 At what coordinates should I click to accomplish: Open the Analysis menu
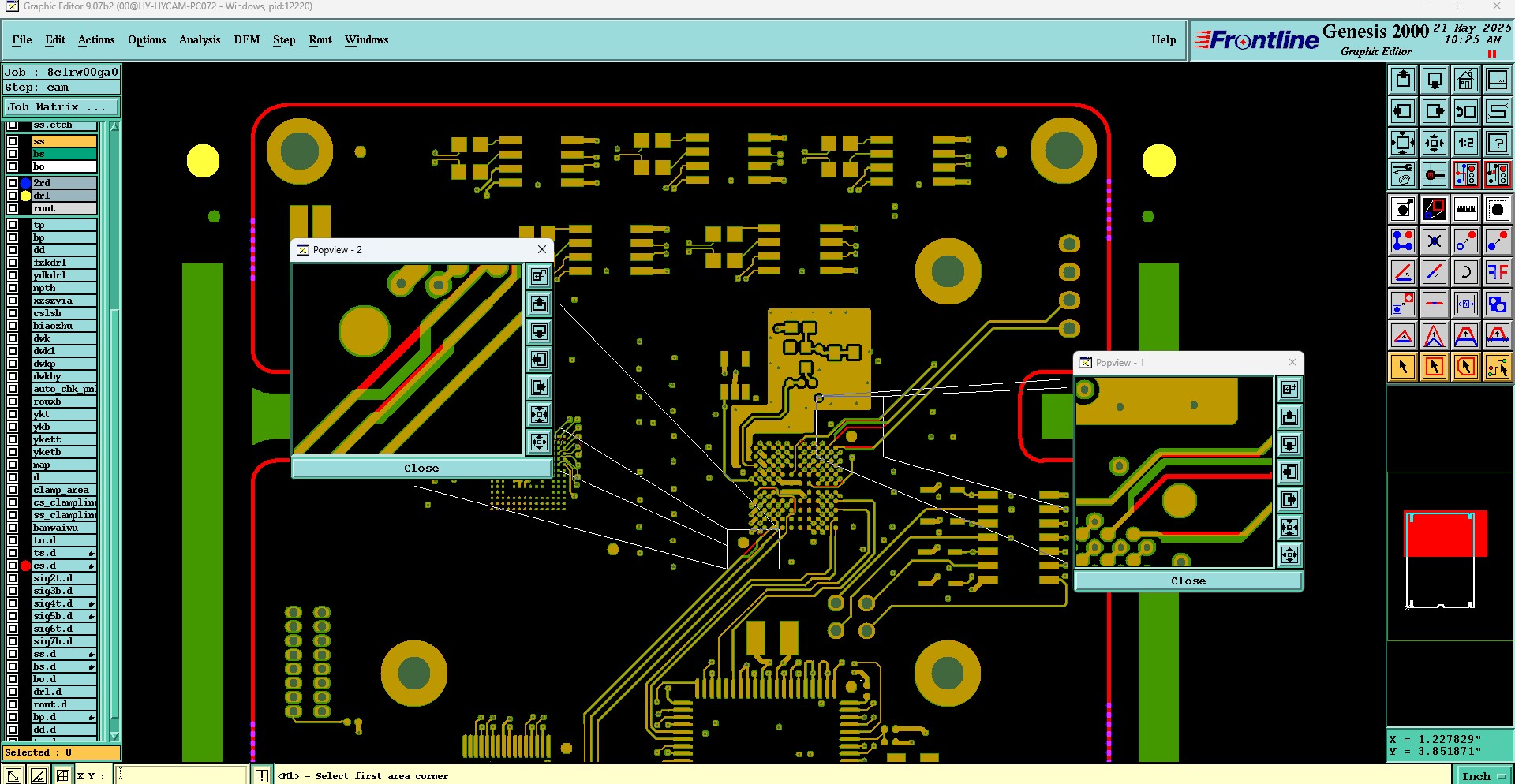click(200, 39)
